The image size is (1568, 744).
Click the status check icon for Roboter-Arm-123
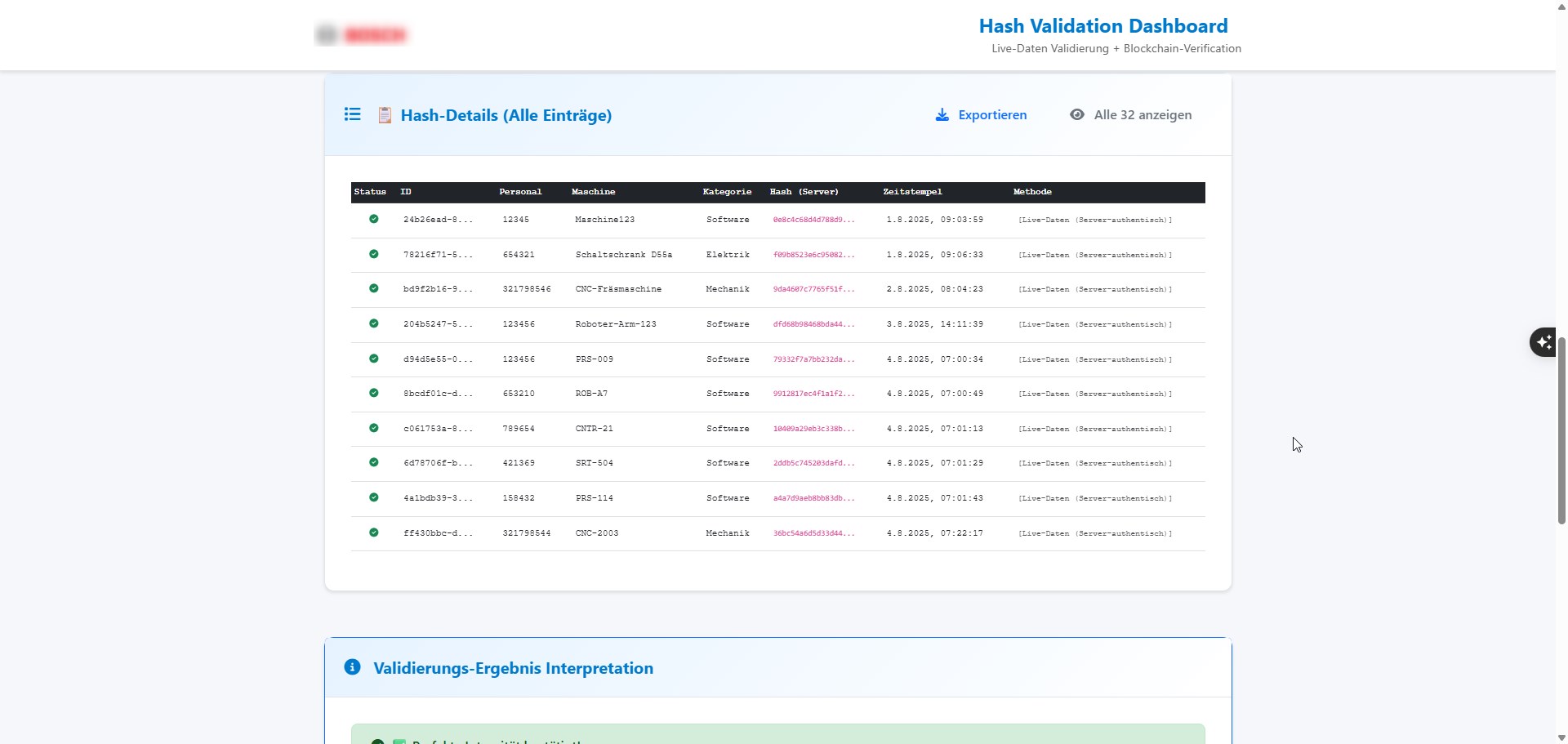point(374,323)
